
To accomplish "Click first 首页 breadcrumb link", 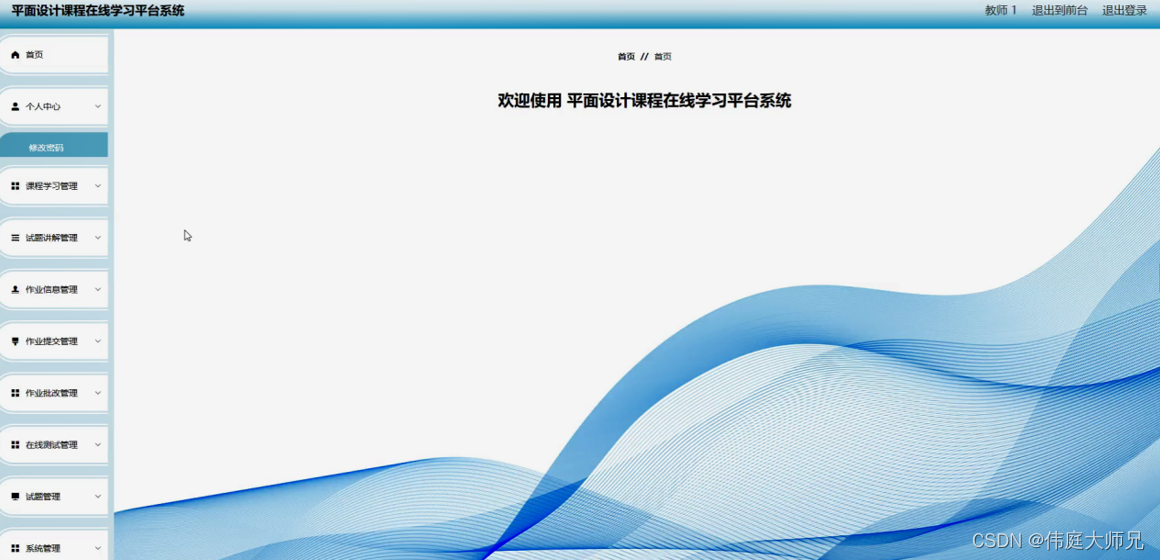I will (x=626, y=56).
